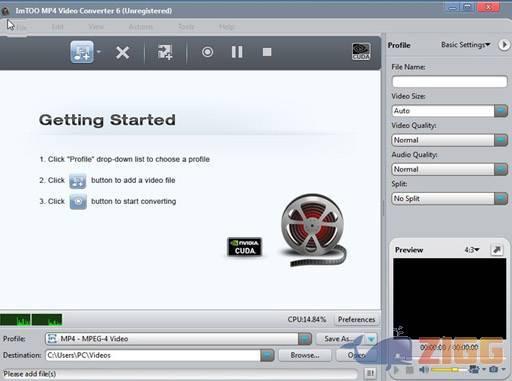The image size is (512, 381).
Task: Open the Help menu
Action: (x=227, y=27)
